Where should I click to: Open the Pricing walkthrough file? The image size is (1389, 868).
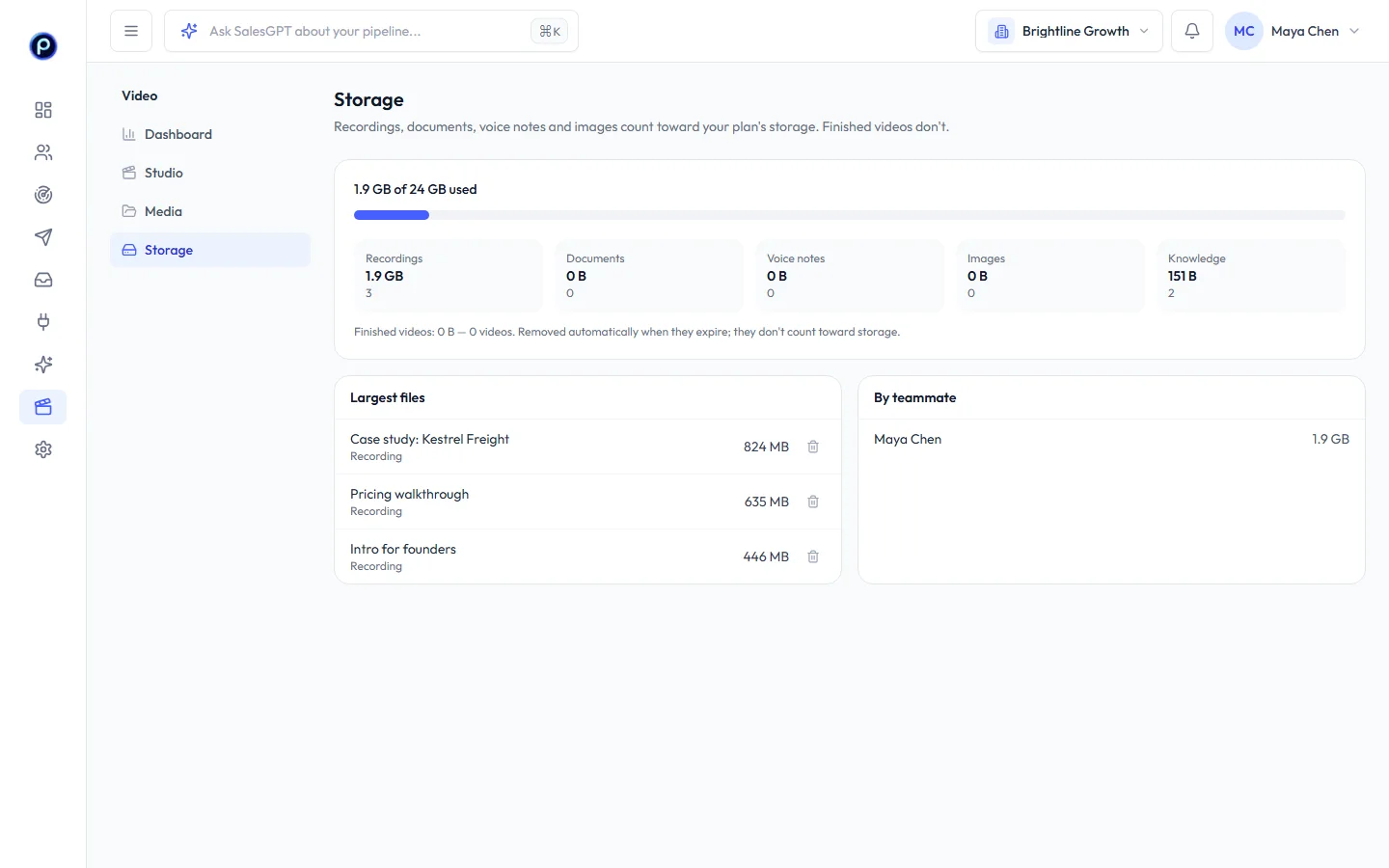click(587, 502)
